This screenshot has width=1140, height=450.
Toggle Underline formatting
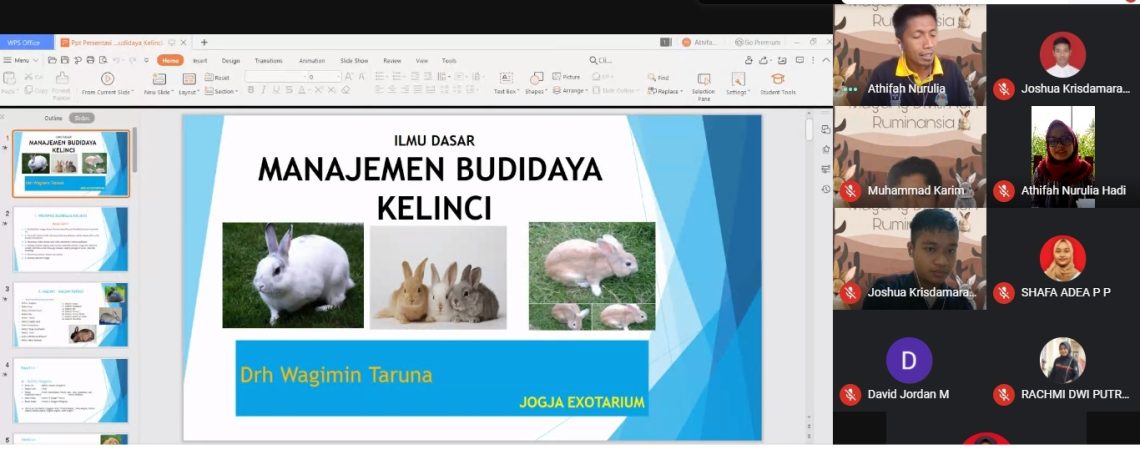point(276,90)
